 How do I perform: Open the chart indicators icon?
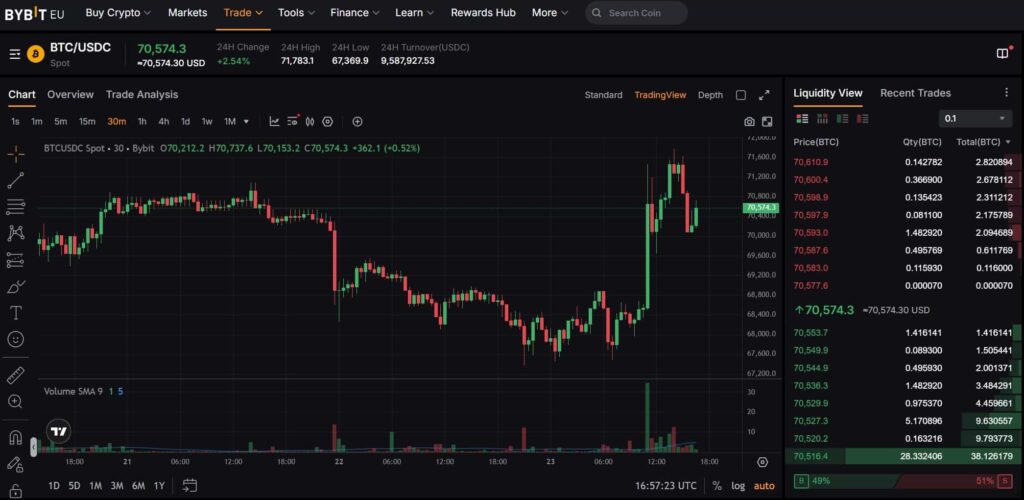point(274,121)
